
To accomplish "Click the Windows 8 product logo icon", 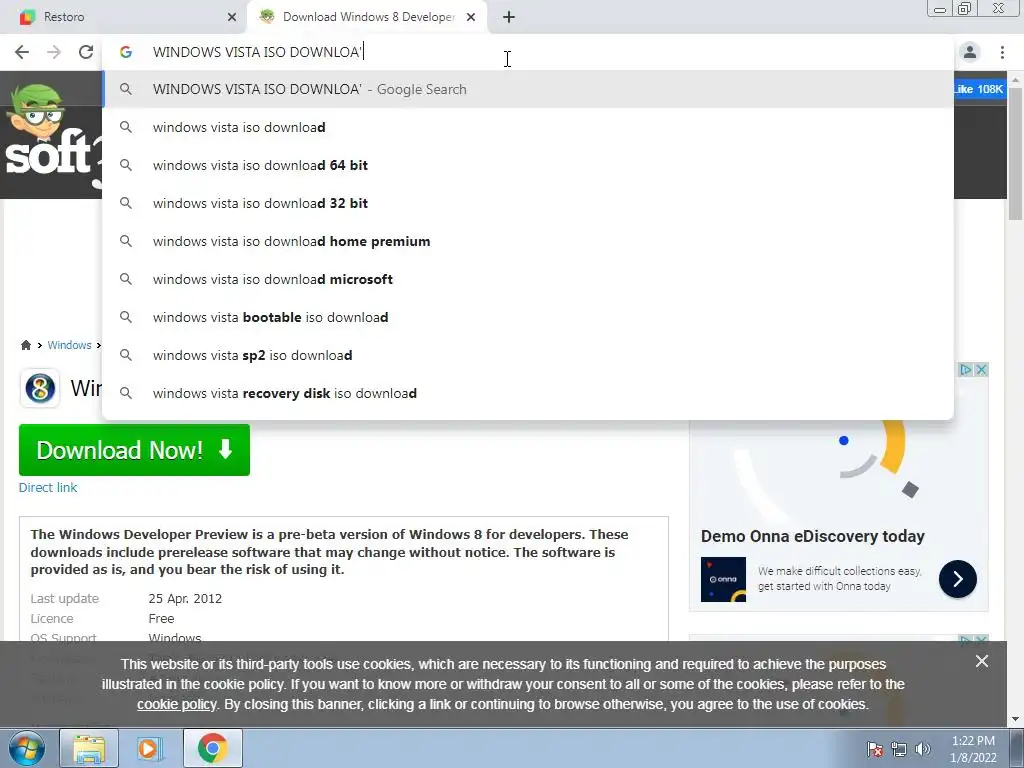I will pyautogui.click(x=40, y=389).
